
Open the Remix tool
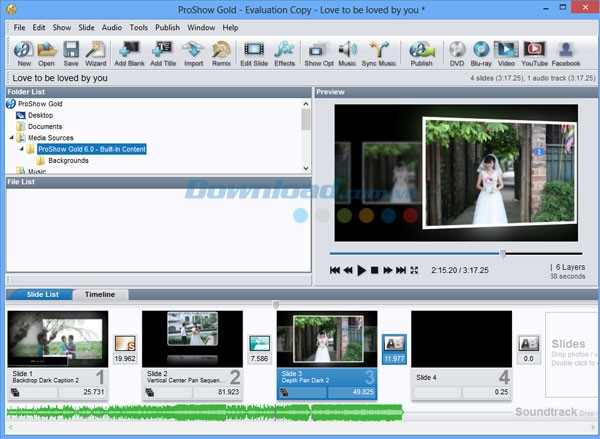click(221, 53)
